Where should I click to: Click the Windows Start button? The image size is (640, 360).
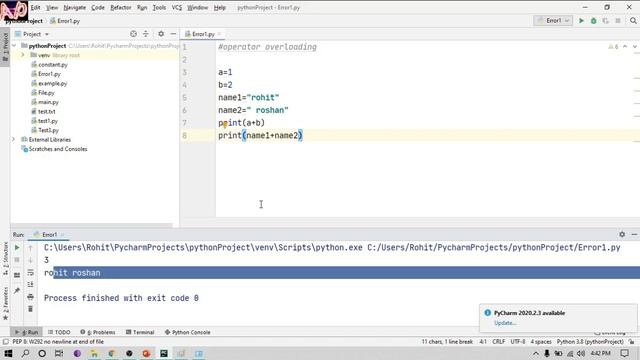pos(8,353)
